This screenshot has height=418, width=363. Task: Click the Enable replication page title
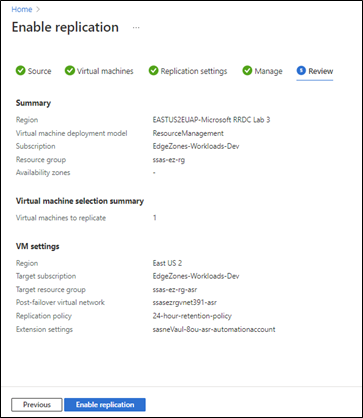[65, 27]
